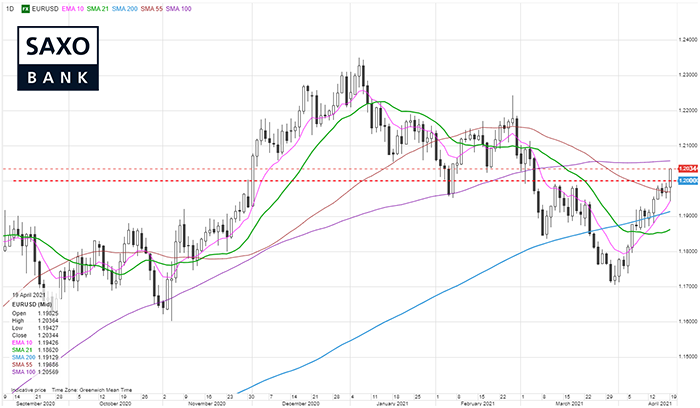Select SMA 21 in the top legend
This screenshot has height=408, width=700.
(x=98, y=8)
